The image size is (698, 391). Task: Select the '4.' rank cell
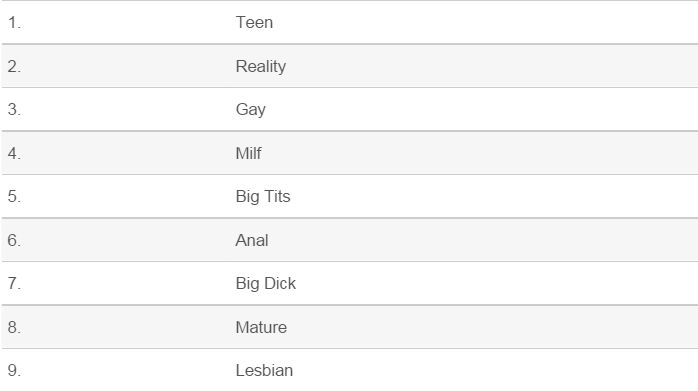tap(14, 153)
